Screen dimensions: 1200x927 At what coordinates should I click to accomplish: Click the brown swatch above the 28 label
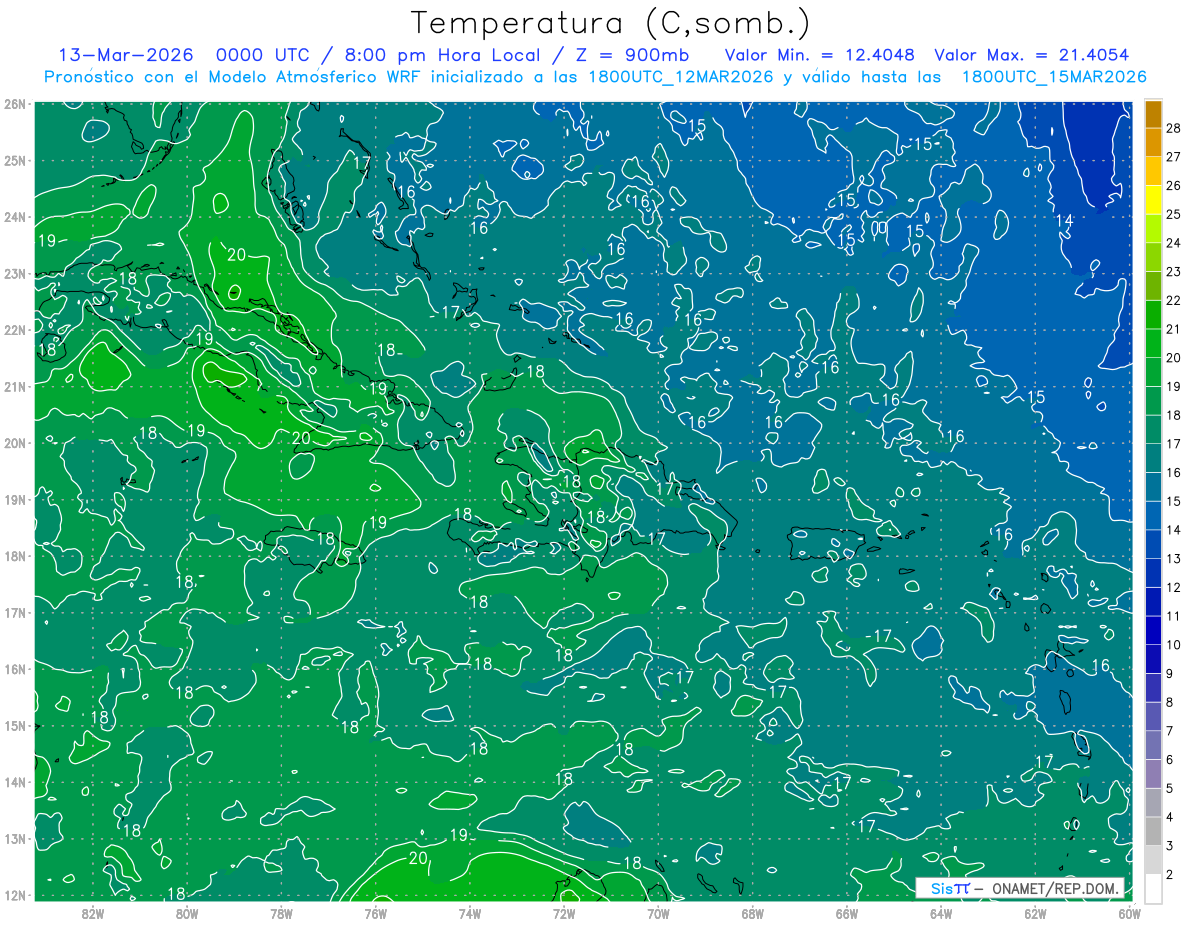(1153, 114)
